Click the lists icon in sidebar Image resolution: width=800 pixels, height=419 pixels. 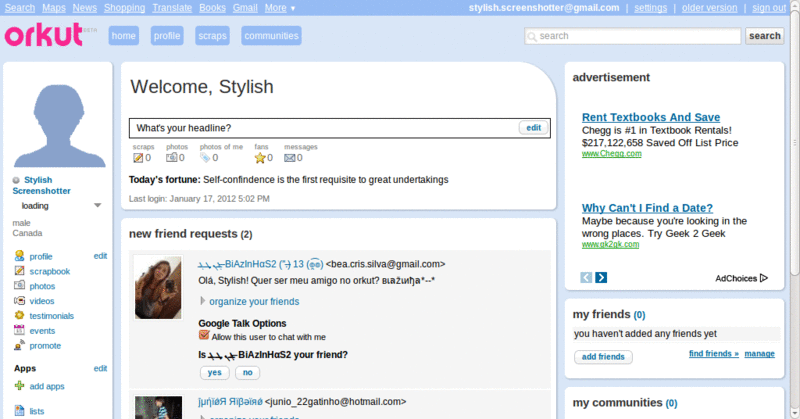click(x=19, y=410)
